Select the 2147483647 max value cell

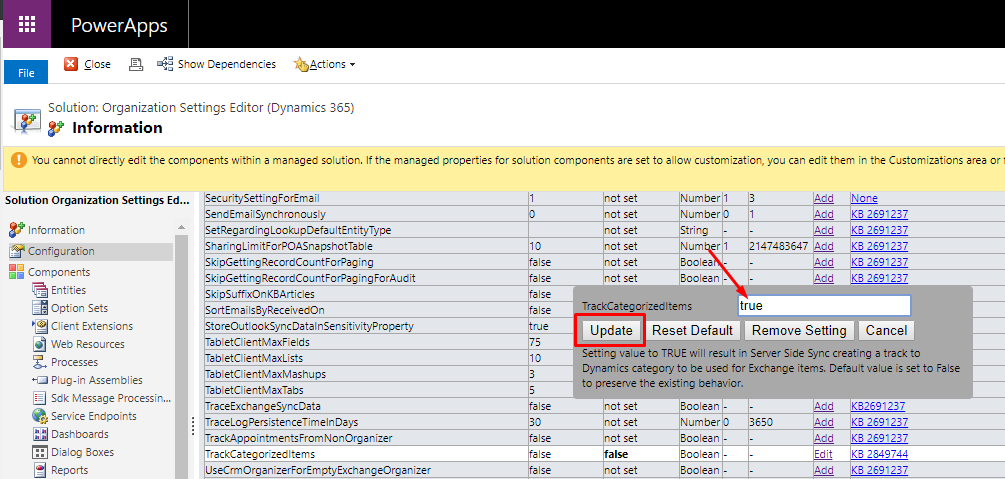(x=777, y=246)
